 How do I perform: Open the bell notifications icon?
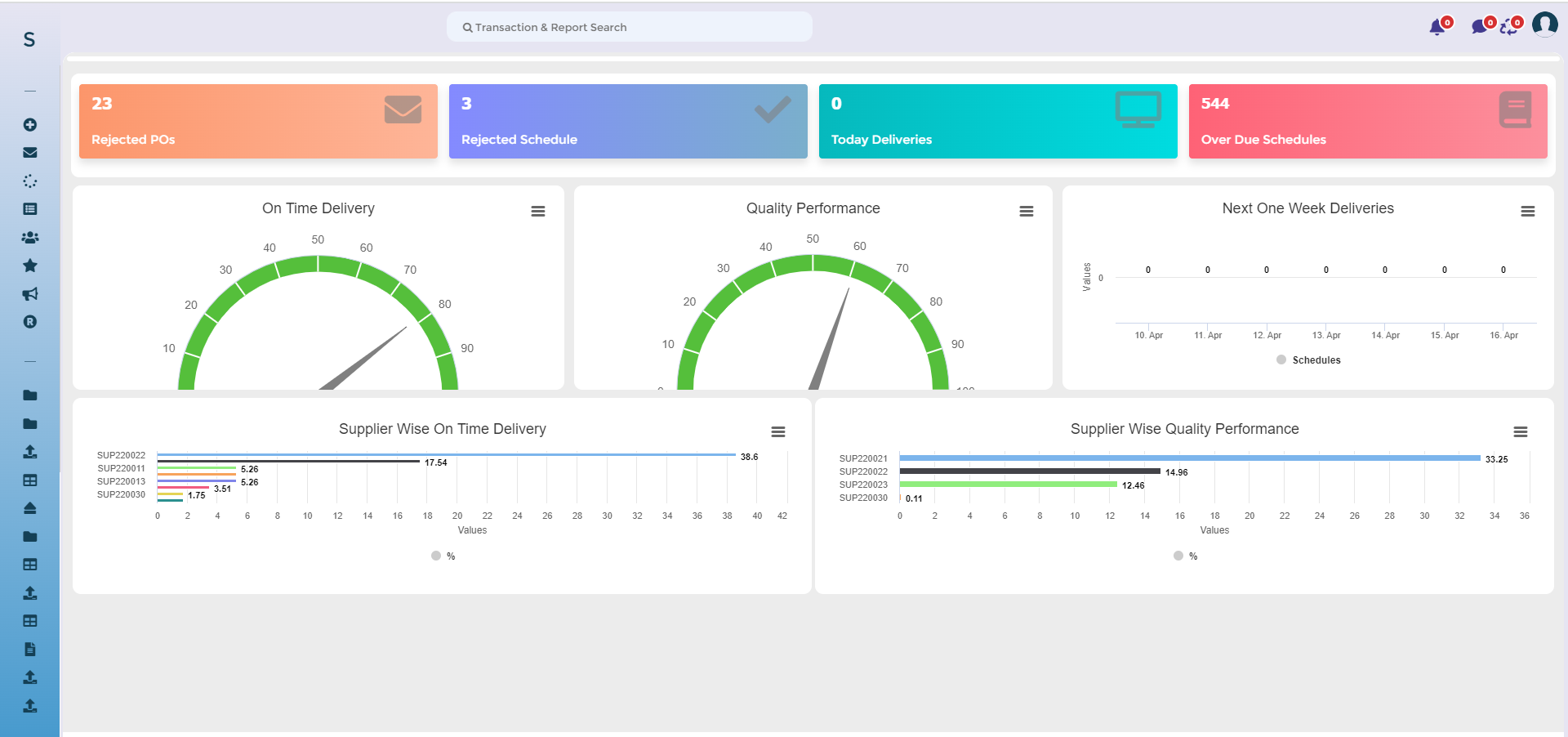pos(1437,28)
